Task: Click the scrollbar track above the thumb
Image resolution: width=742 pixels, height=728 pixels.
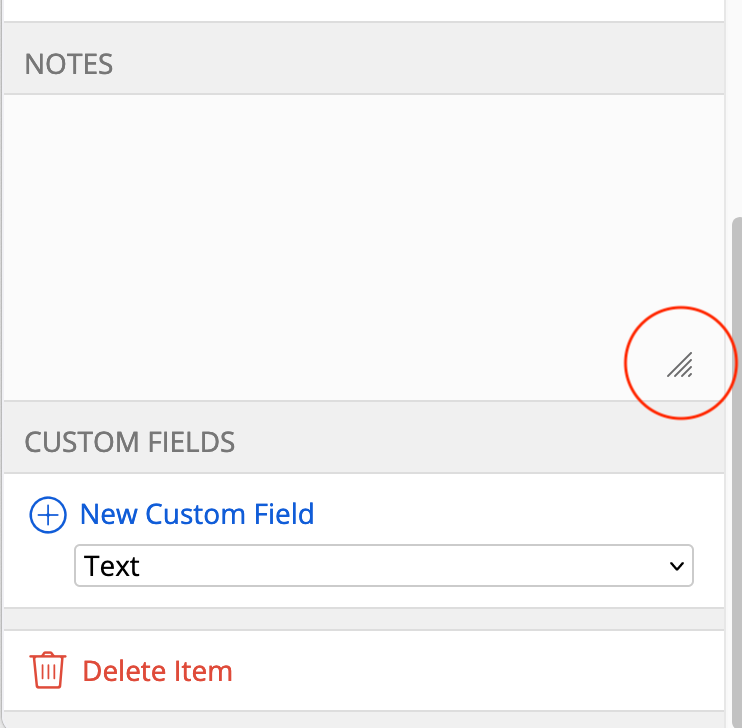Action: click(x=737, y=100)
